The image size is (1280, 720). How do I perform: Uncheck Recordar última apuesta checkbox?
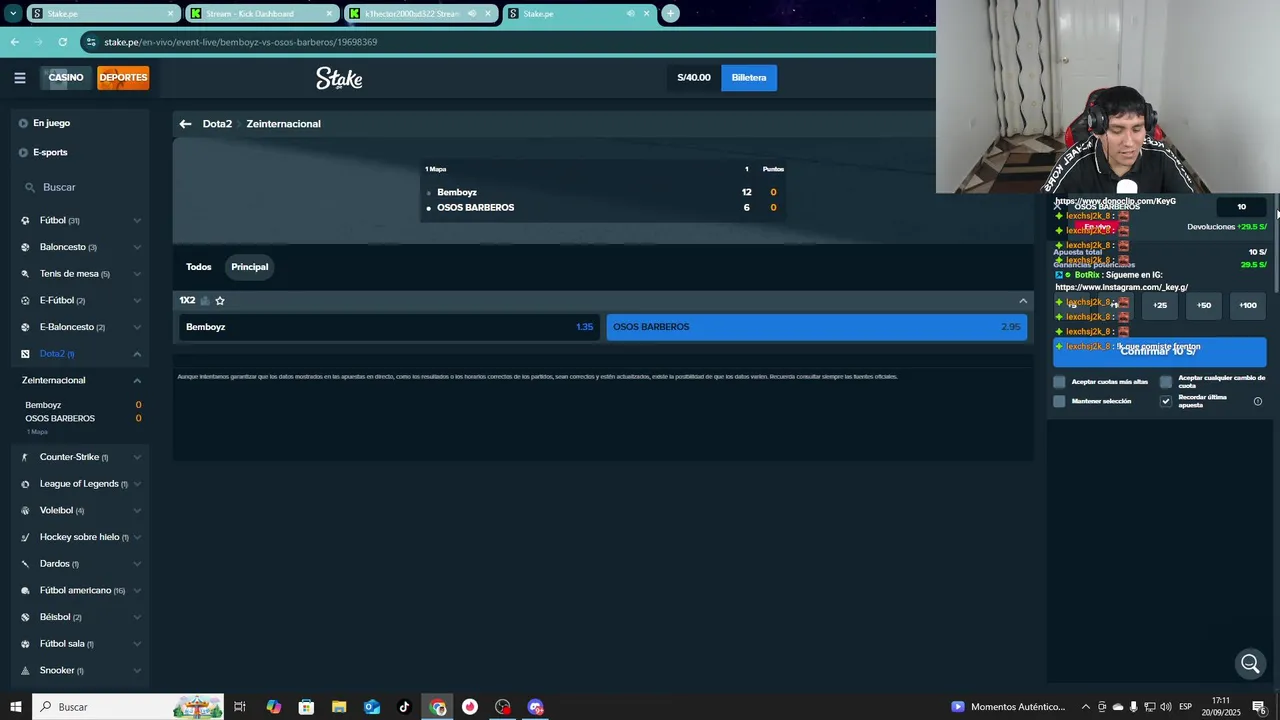(x=1166, y=401)
